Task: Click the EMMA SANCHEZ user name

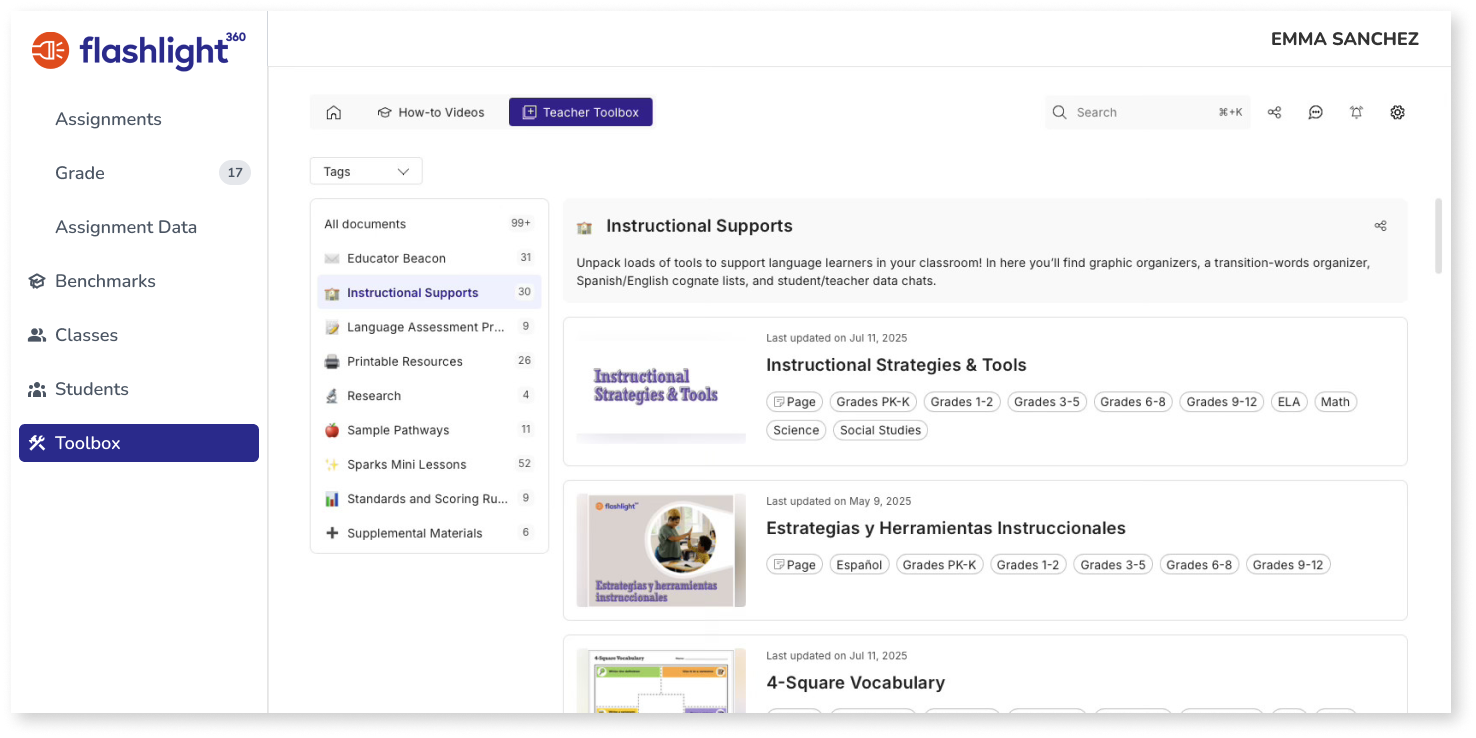Action: [1344, 39]
